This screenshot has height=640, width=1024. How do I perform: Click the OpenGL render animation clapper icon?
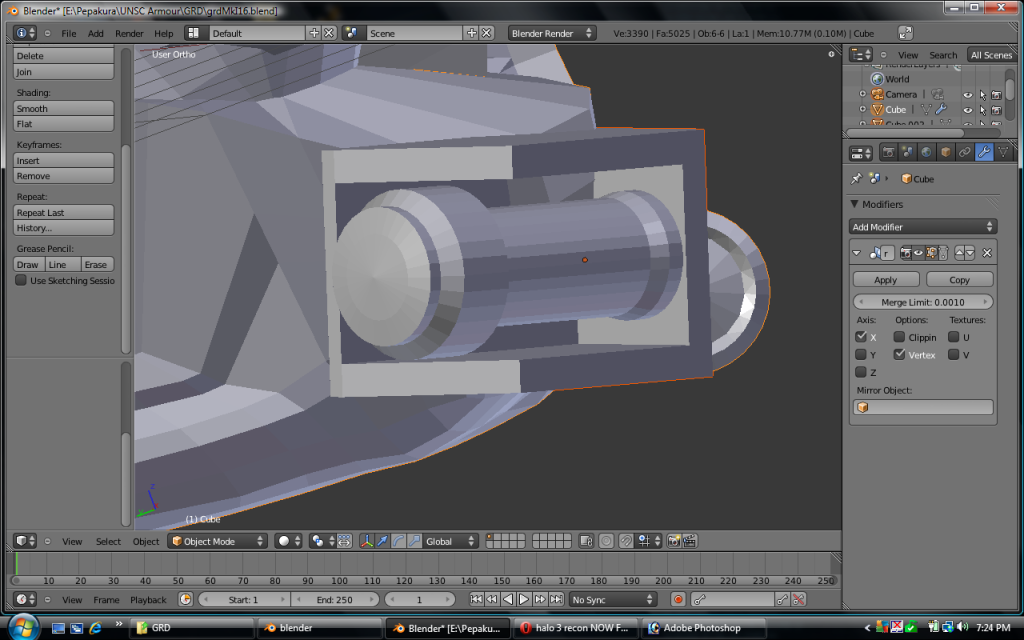pyautogui.click(x=690, y=541)
